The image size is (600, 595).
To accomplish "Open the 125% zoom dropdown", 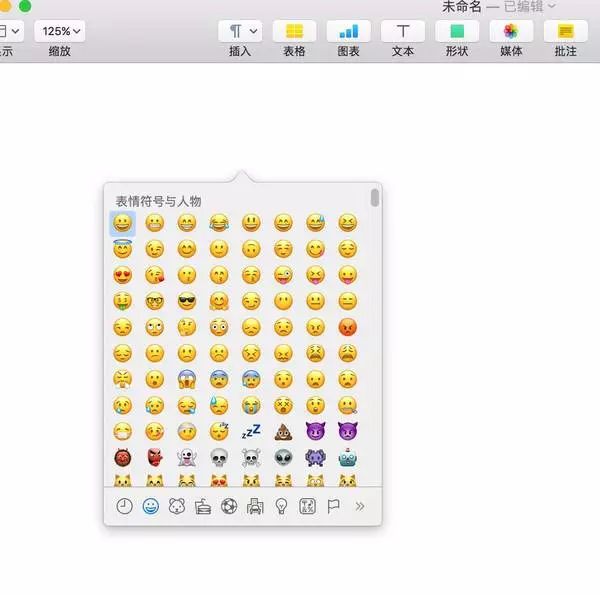I will [x=60, y=31].
